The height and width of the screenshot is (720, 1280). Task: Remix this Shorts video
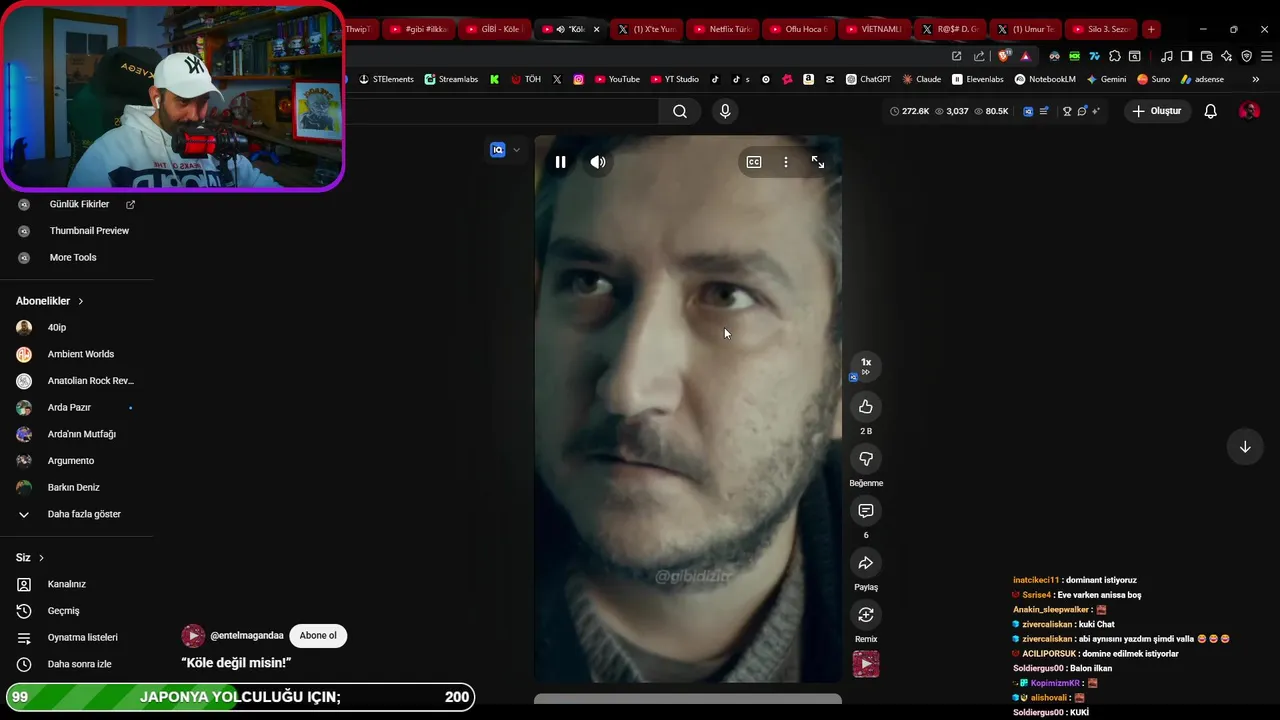866,615
